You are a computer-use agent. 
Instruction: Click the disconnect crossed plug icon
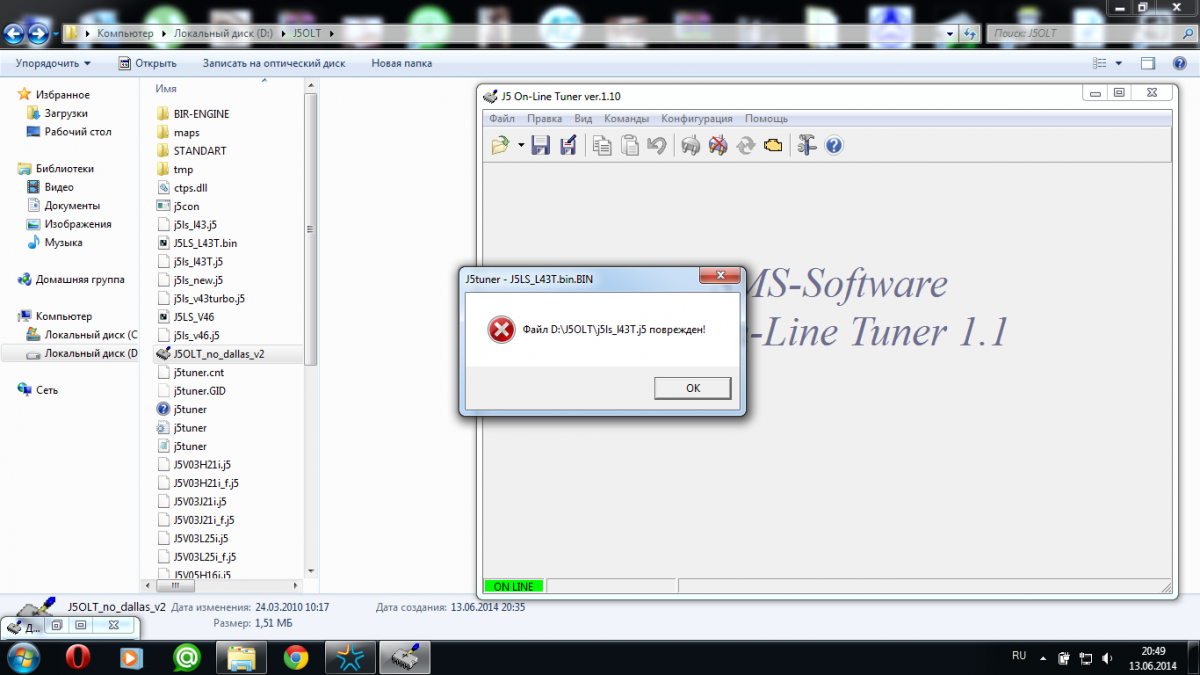click(x=717, y=146)
